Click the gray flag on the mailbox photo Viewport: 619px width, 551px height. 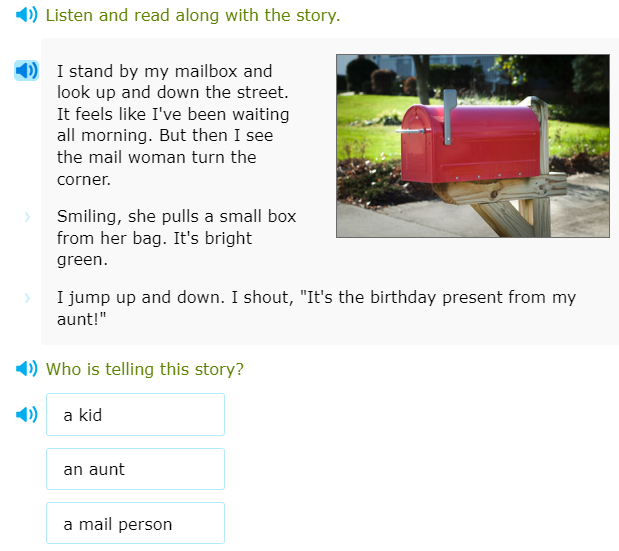pos(449,102)
